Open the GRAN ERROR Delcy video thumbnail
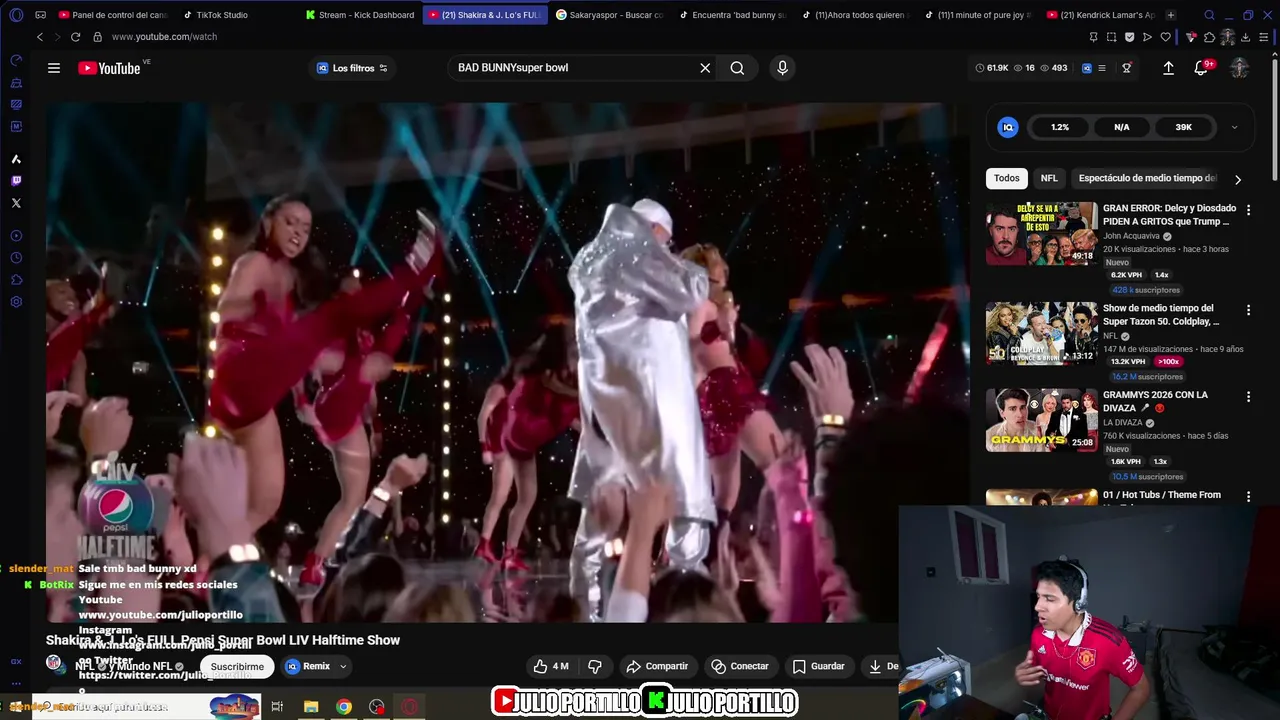This screenshot has height=720, width=1280. pos(1041,233)
